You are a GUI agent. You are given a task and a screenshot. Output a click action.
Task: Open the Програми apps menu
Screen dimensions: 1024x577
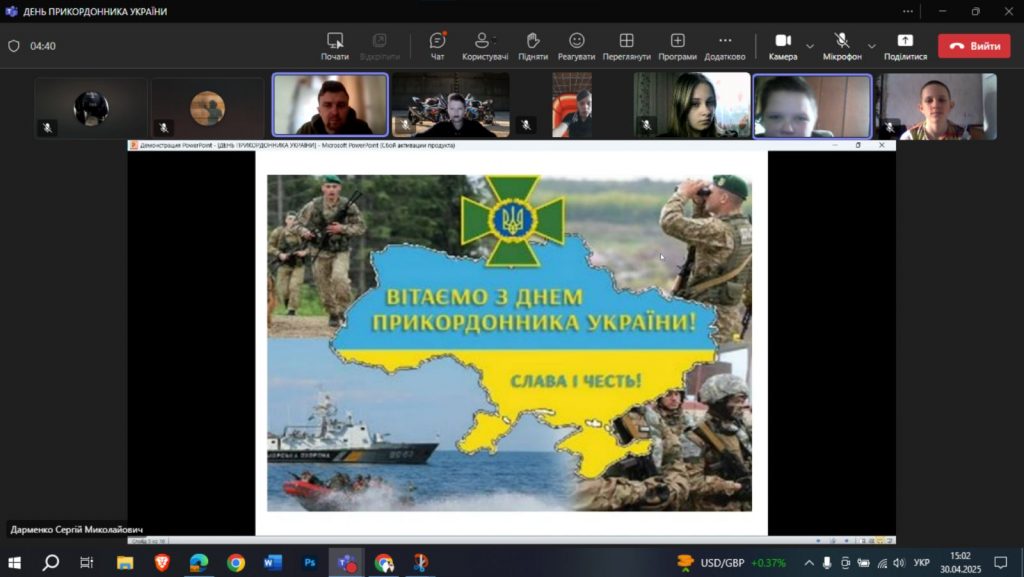(677, 46)
